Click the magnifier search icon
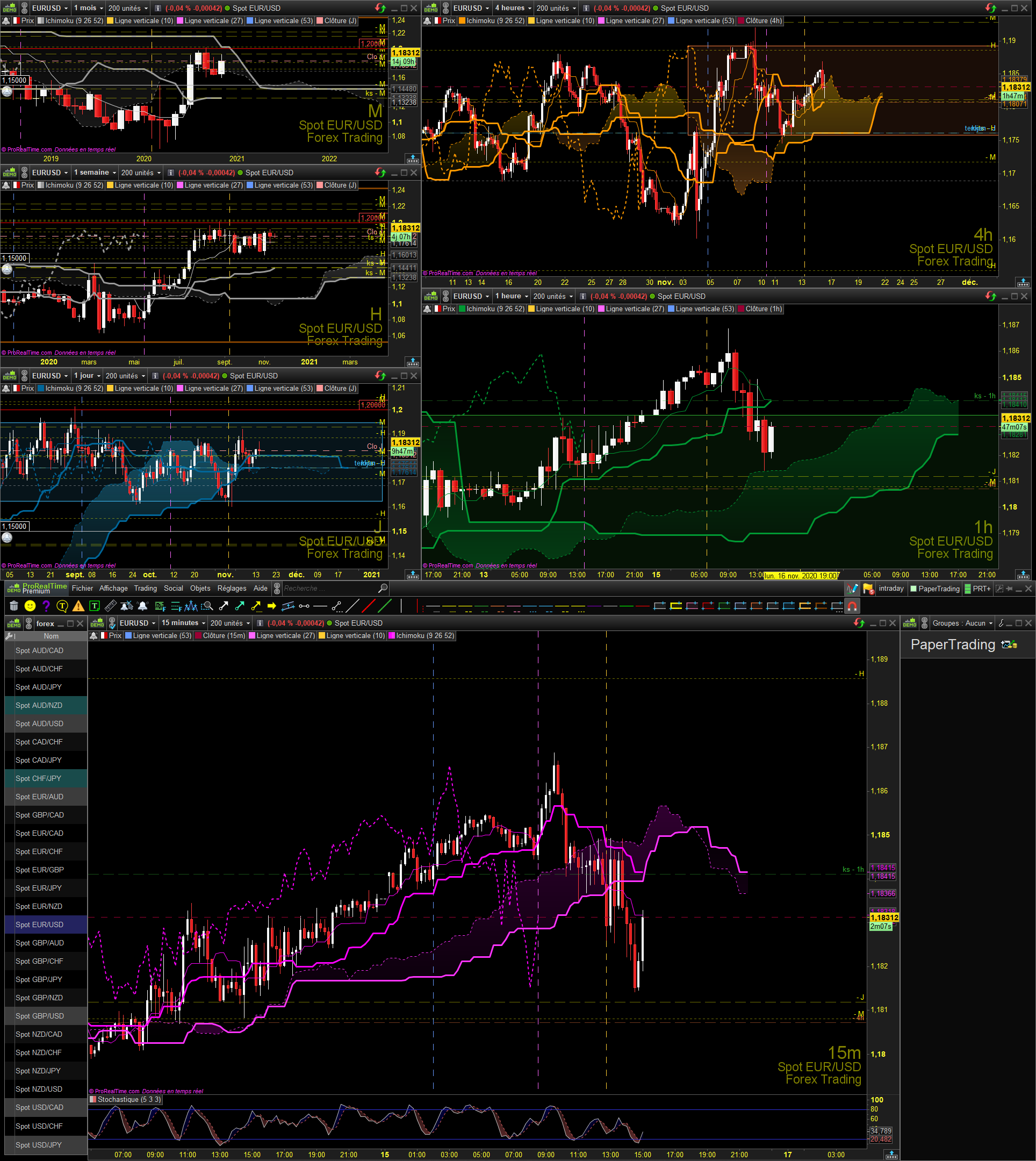 383,588
